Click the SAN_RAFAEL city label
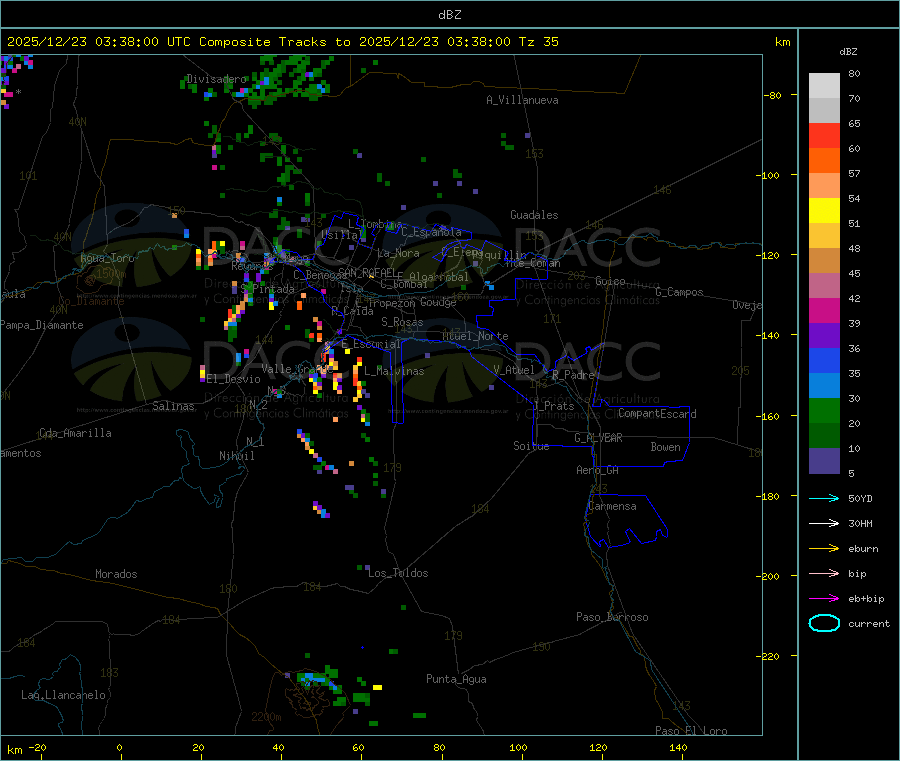The image size is (900, 761). tap(367, 272)
